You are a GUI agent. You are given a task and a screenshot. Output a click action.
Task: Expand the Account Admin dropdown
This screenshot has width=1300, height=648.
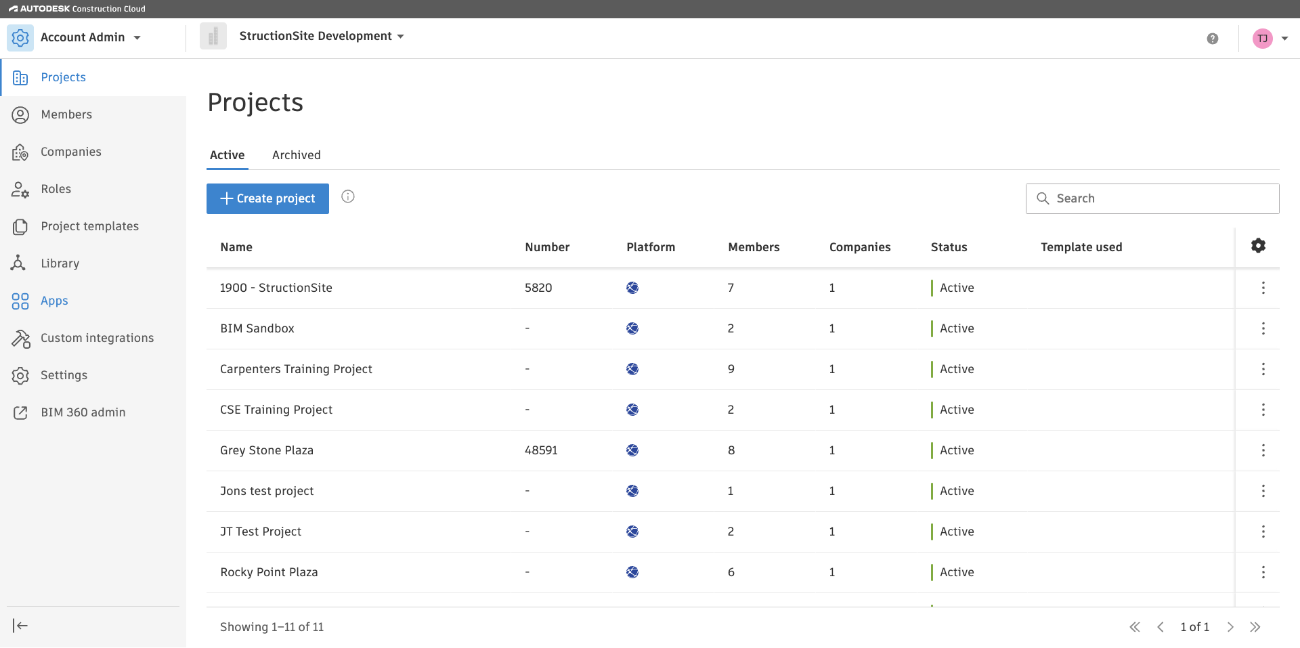(90, 38)
